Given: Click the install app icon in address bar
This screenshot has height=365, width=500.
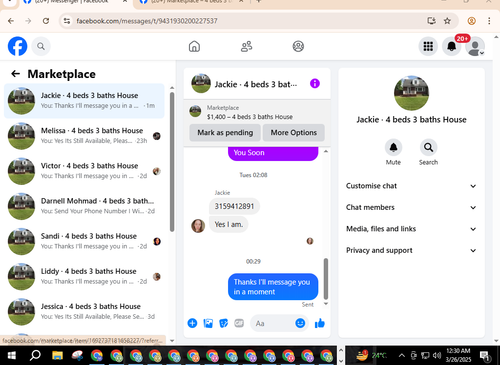Looking at the screenshot, I should click(x=431, y=21).
